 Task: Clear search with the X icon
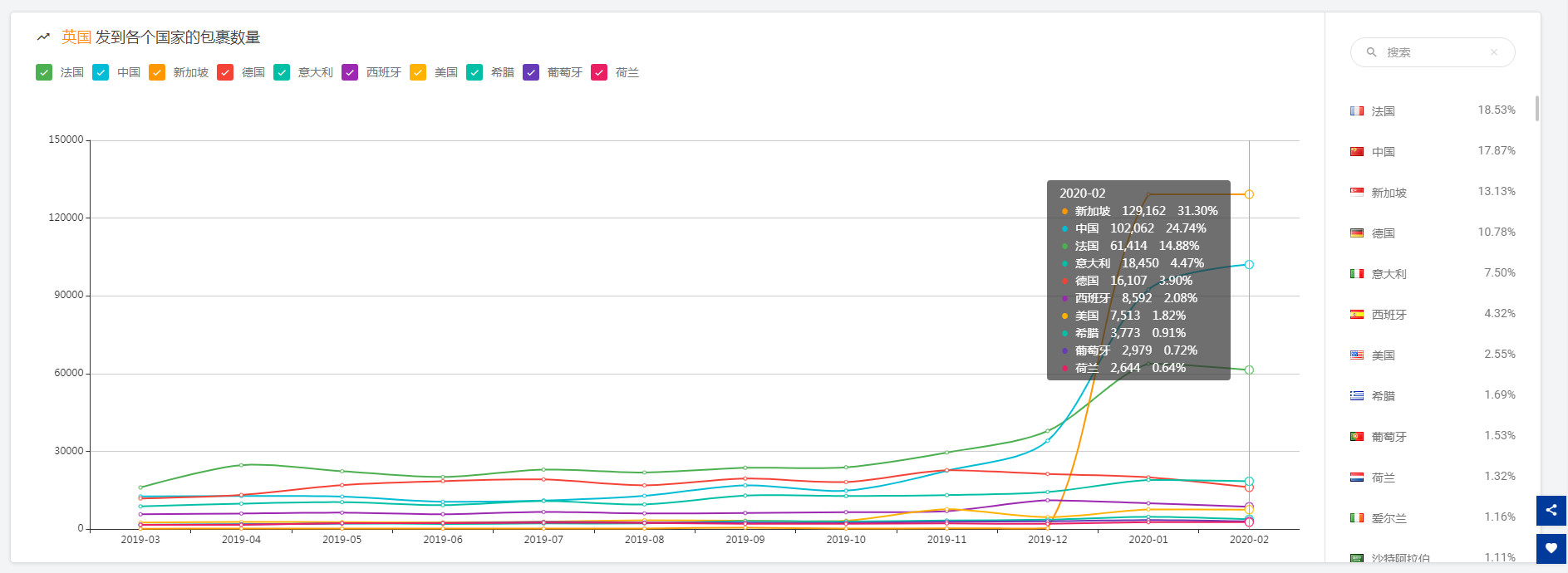pyautogui.click(x=1493, y=52)
